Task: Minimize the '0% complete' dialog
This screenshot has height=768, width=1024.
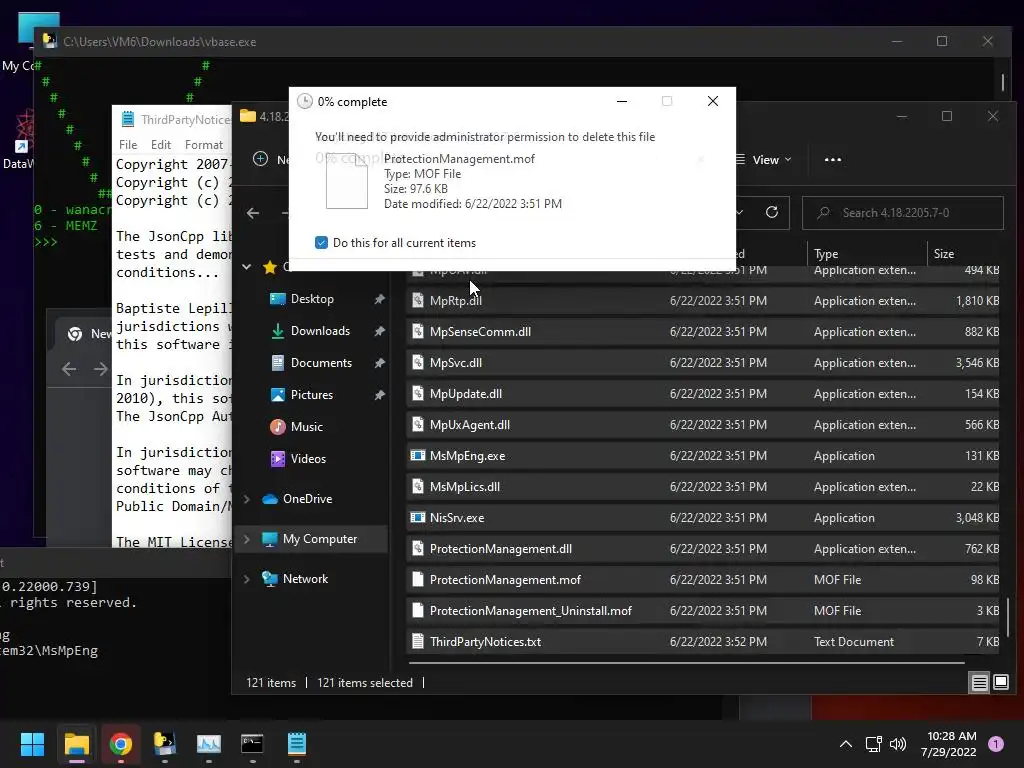Action: tap(622, 101)
